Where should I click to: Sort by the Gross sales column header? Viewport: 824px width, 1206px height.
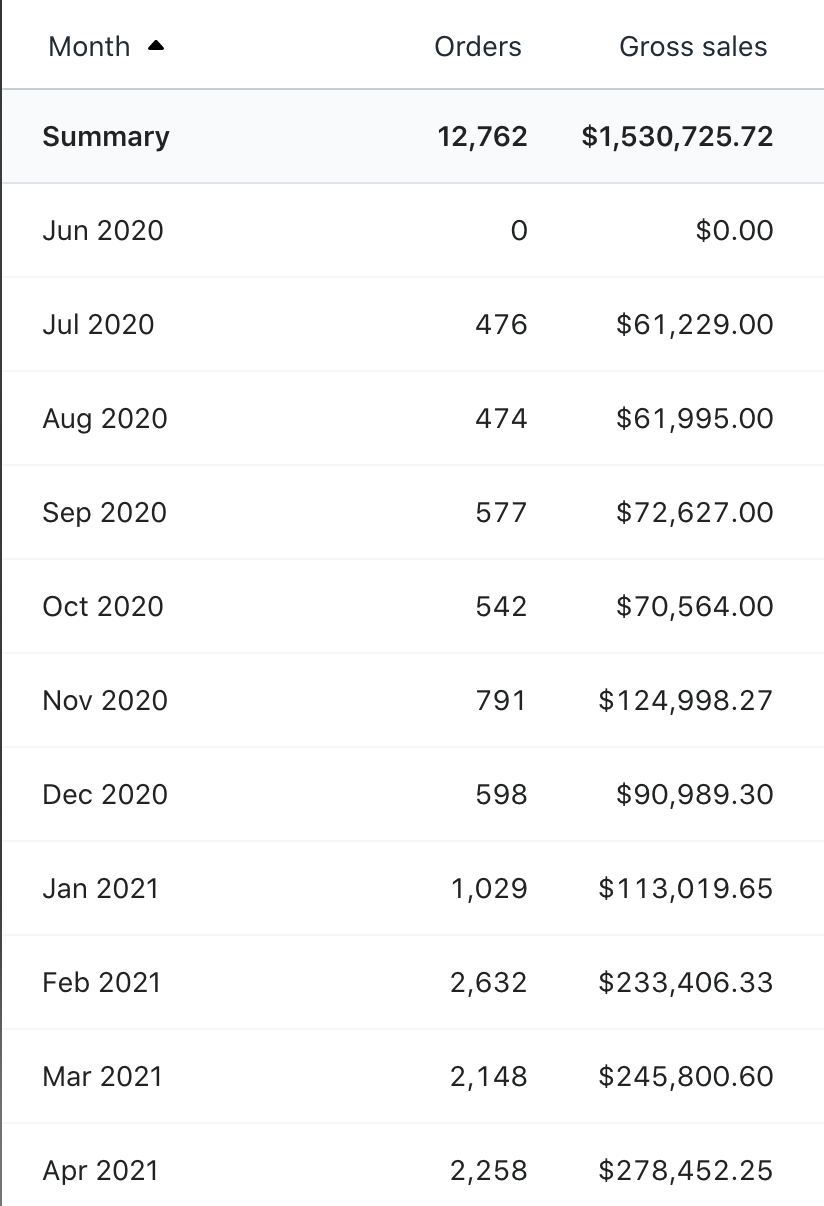693,47
